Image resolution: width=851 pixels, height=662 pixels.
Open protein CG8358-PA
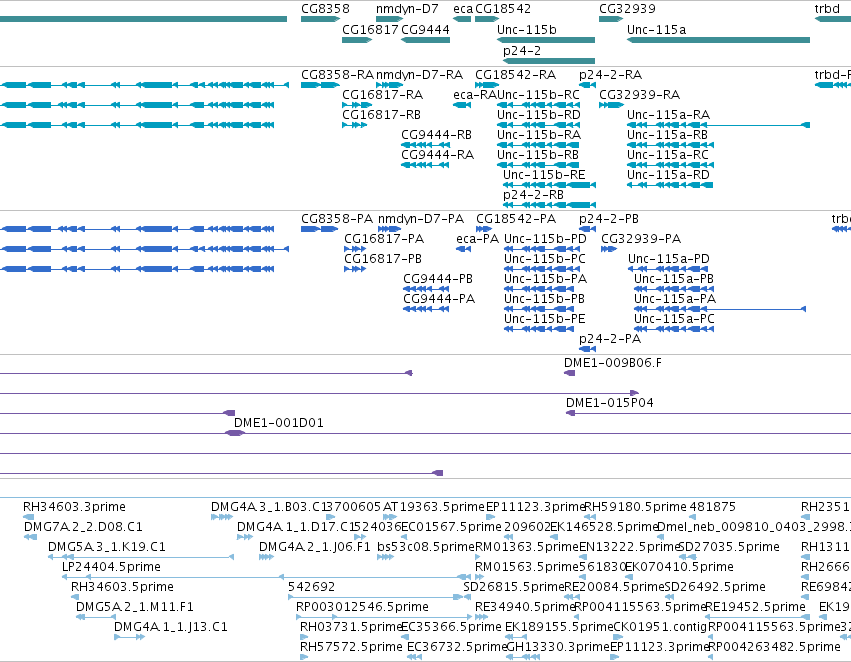[x=337, y=219]
